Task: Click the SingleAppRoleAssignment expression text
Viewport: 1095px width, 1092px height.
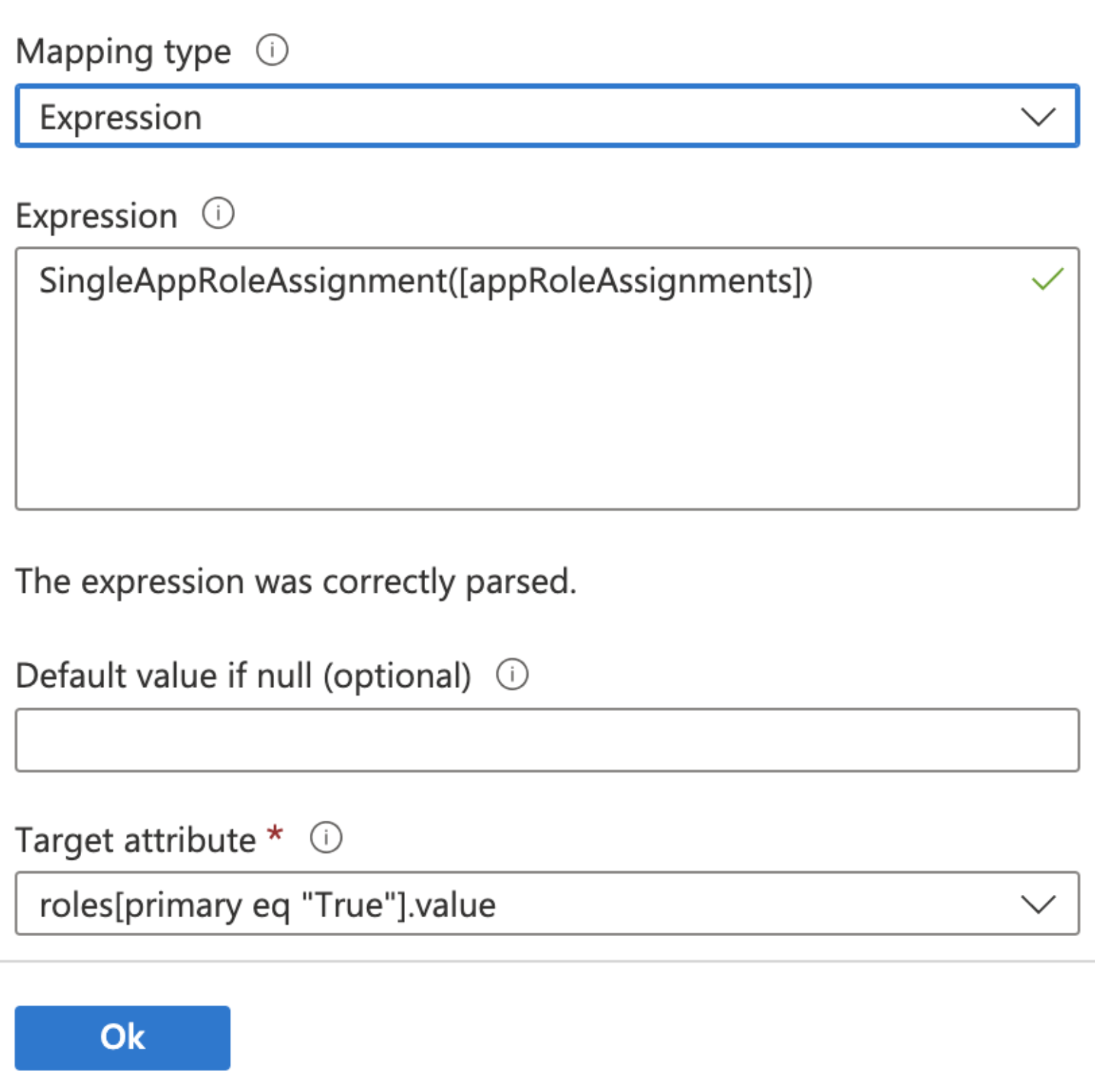Action: coord(426,281)
